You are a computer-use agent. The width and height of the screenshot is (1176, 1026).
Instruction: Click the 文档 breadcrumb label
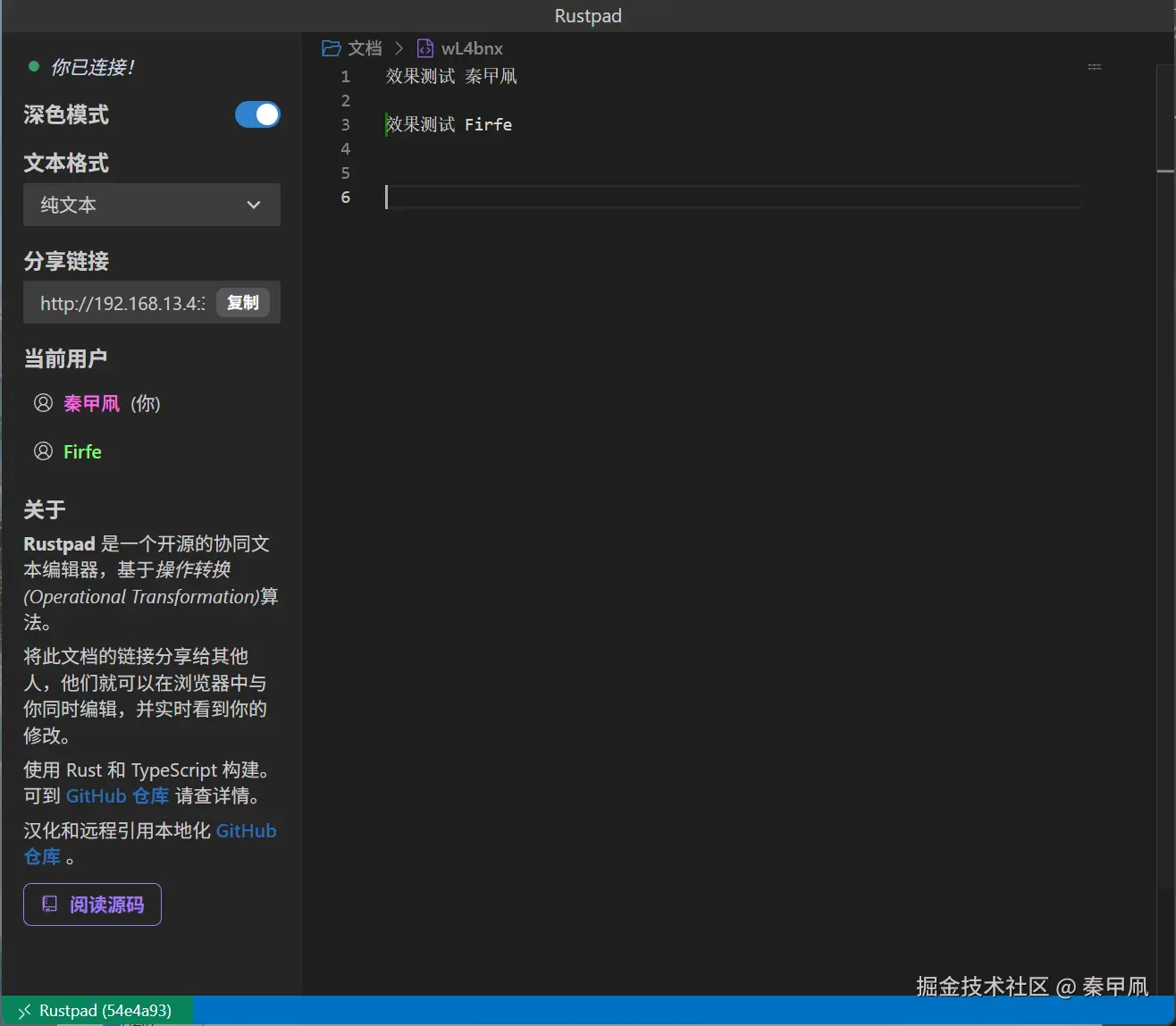365,48
